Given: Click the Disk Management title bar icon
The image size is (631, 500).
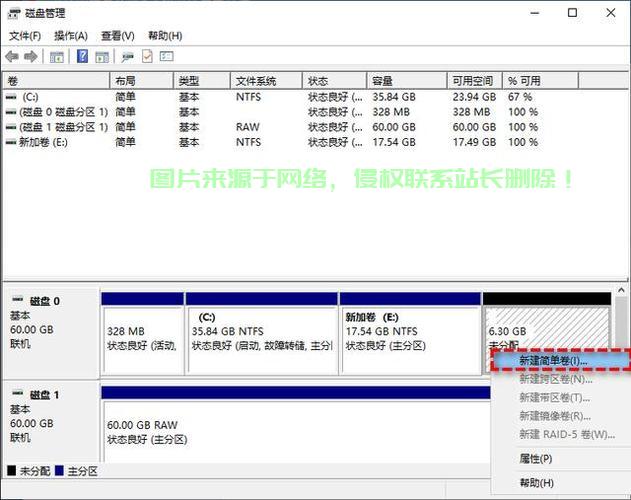Looking at the screenshot, I should pos(14,13).
